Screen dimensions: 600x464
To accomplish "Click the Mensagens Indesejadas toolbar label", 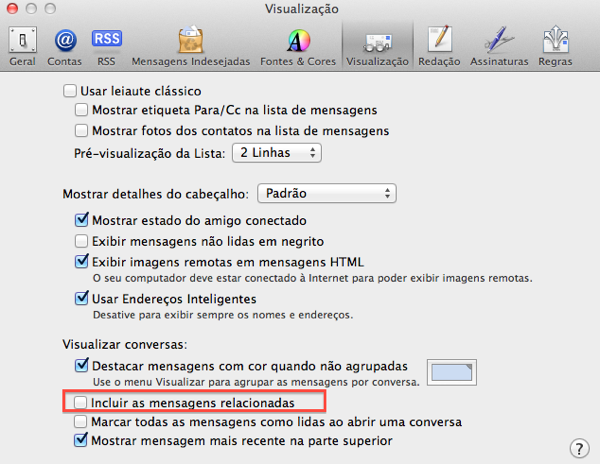I will coord(191,62).
